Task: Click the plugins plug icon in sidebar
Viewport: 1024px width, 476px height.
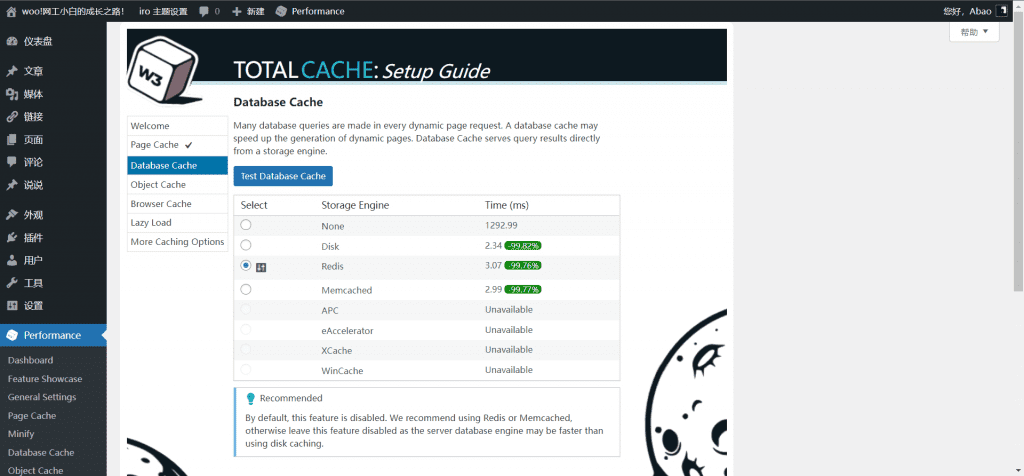Action: pos(12,238)
